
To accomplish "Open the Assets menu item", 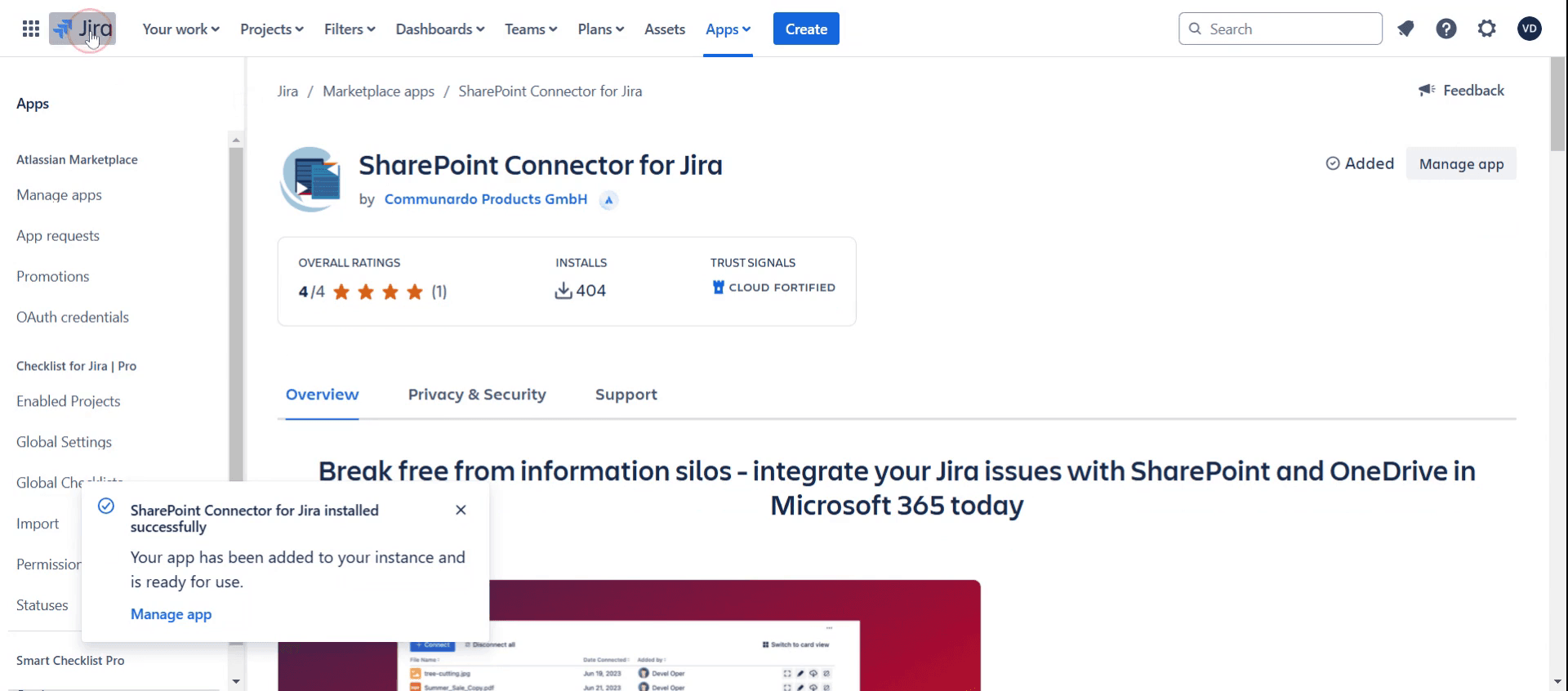I will point(665,29).
